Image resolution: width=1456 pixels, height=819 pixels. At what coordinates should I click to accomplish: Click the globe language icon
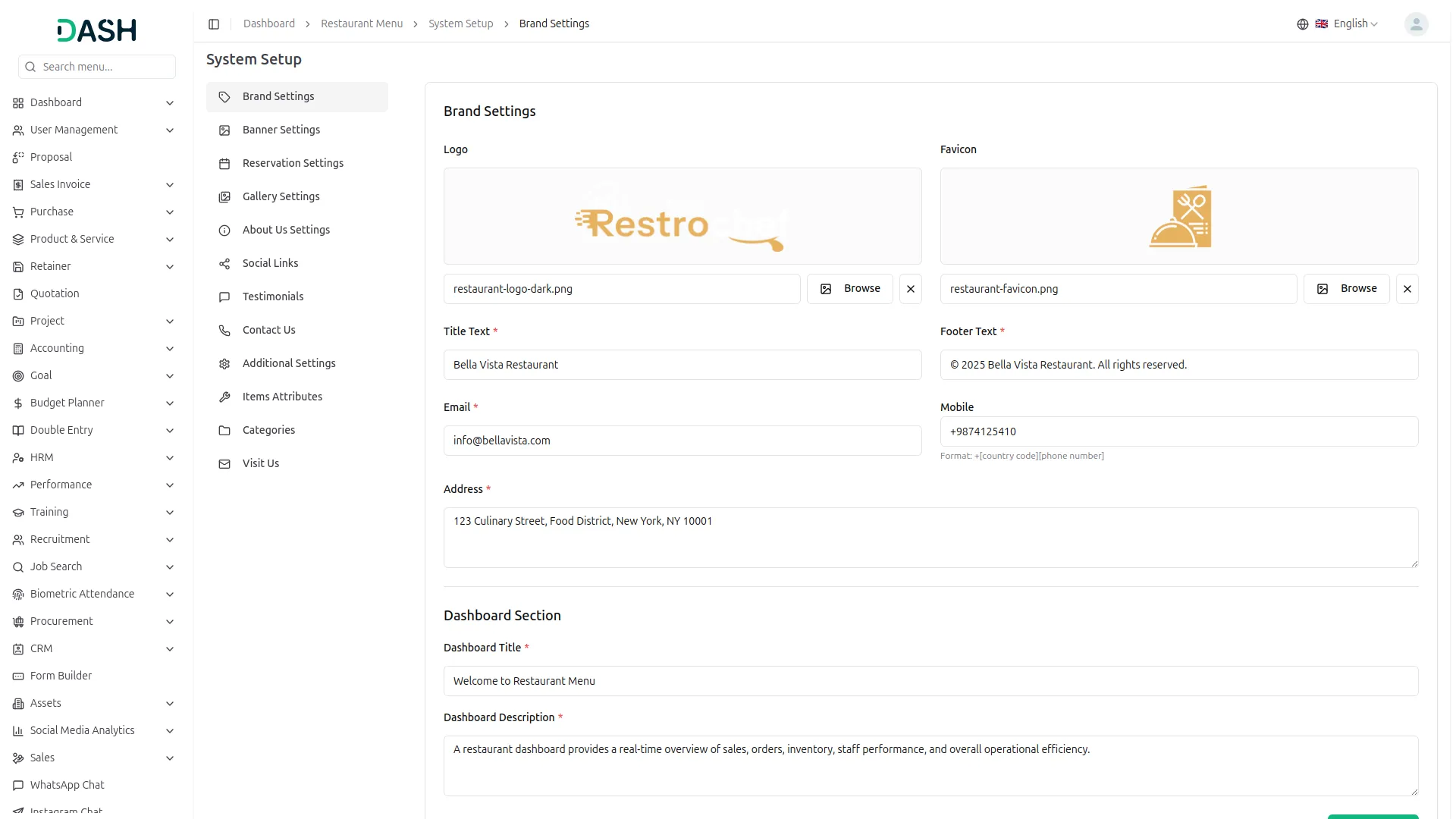(1302, 24)
